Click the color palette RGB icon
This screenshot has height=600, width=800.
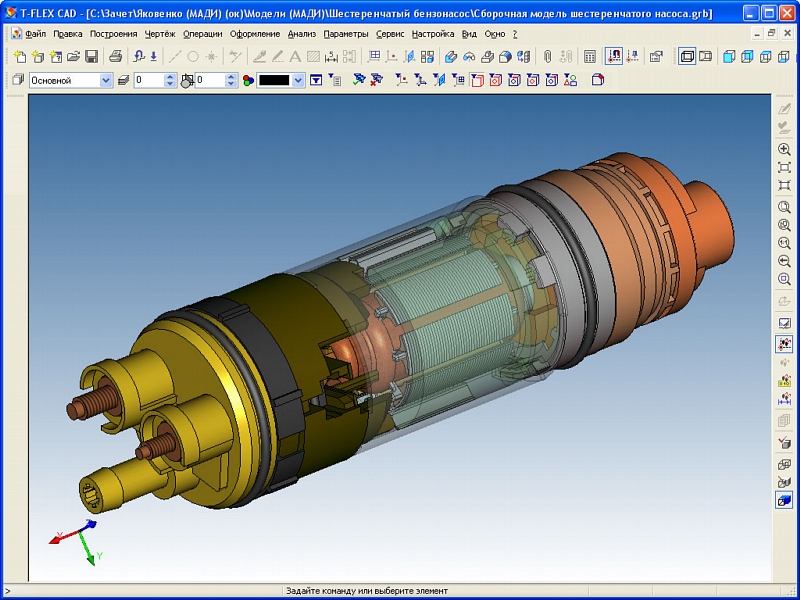[x=248, y=80]
